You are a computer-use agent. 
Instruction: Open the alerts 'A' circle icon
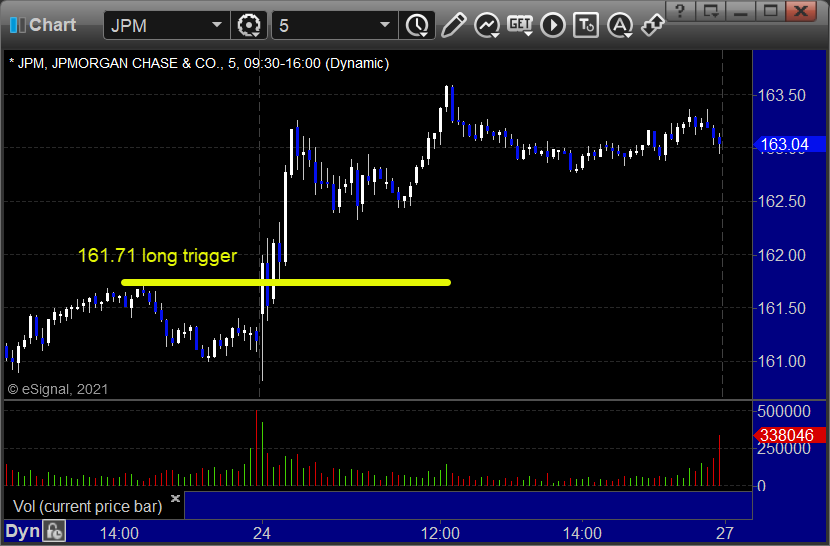pyautogui.click(x=620, y=25)
